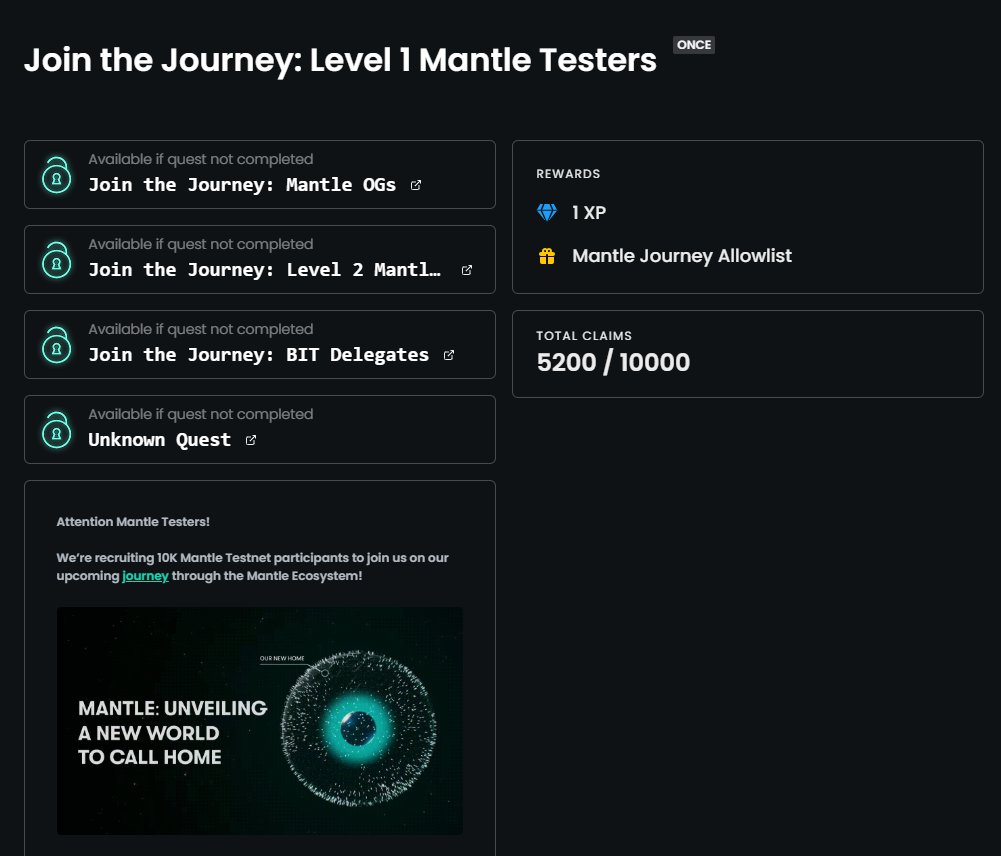Open external link icon for BIT Delegates
Viewport: 1001px width, 856px height.
coord(449,355)
